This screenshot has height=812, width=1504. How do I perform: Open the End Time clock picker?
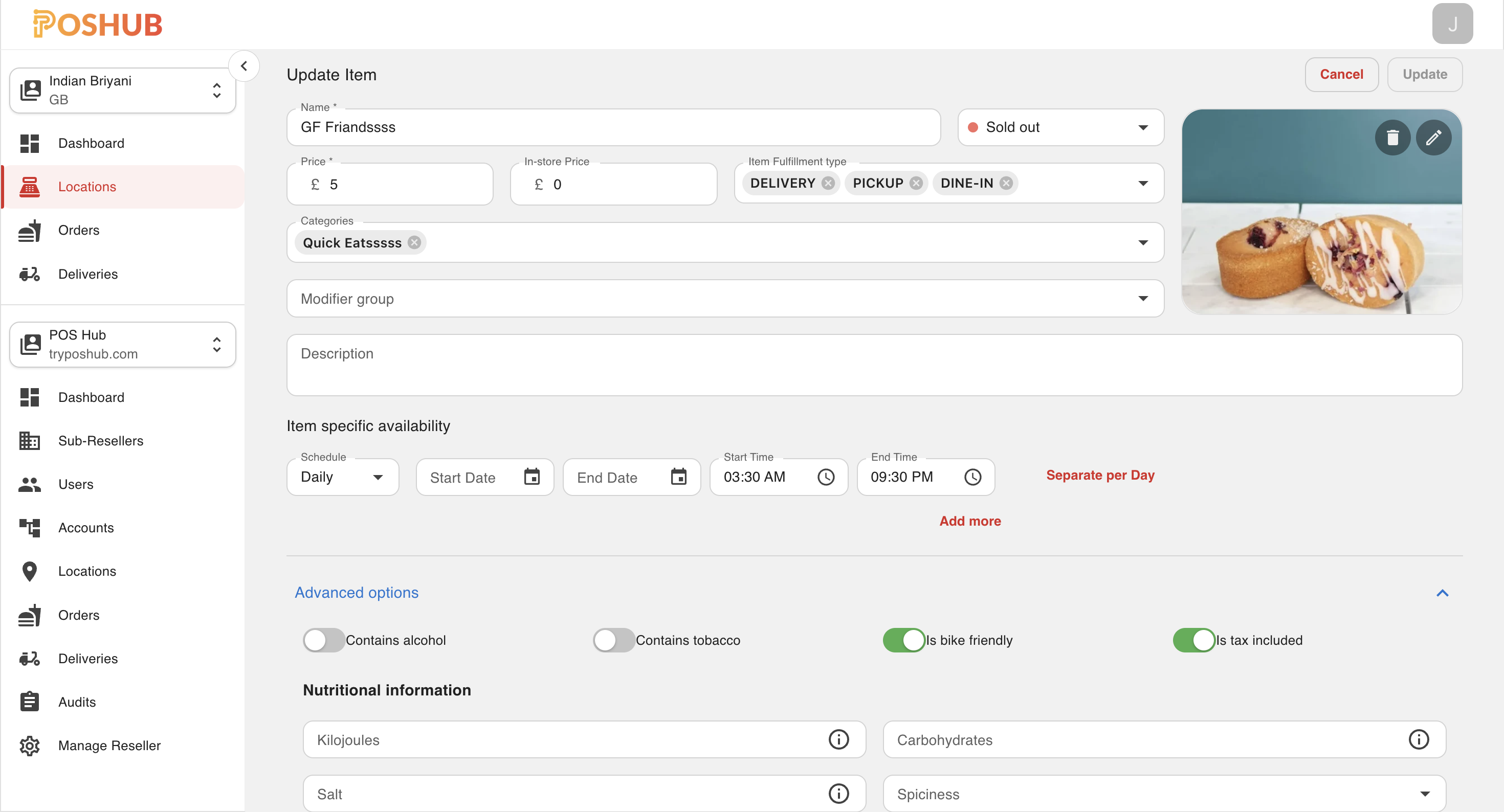point(972,477)
